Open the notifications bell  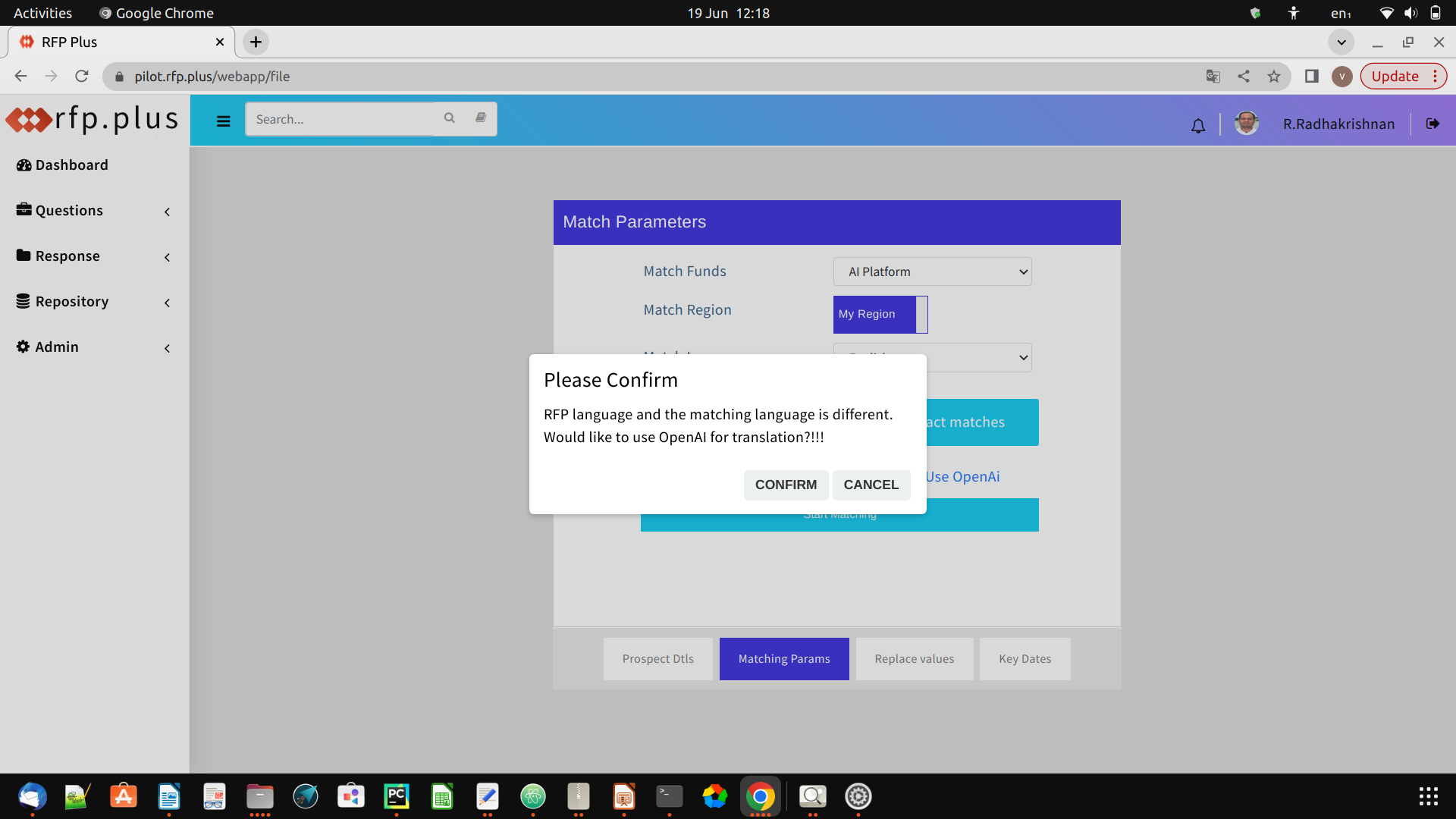(1198, 126)
